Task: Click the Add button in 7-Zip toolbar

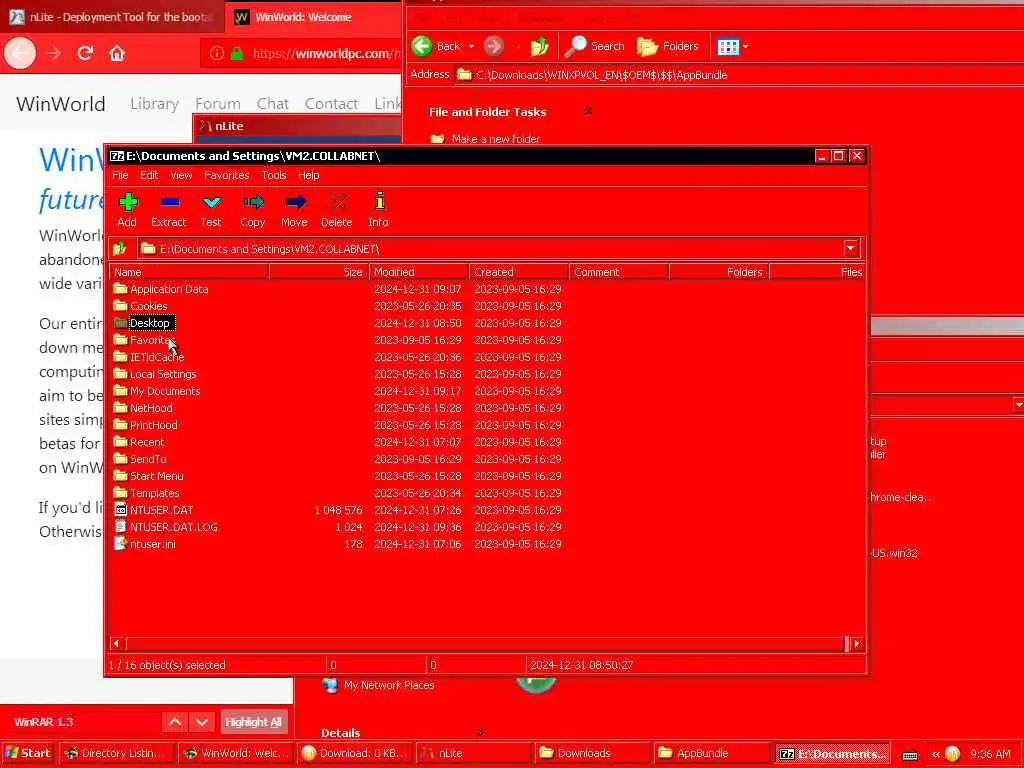Action: point(127,209)
